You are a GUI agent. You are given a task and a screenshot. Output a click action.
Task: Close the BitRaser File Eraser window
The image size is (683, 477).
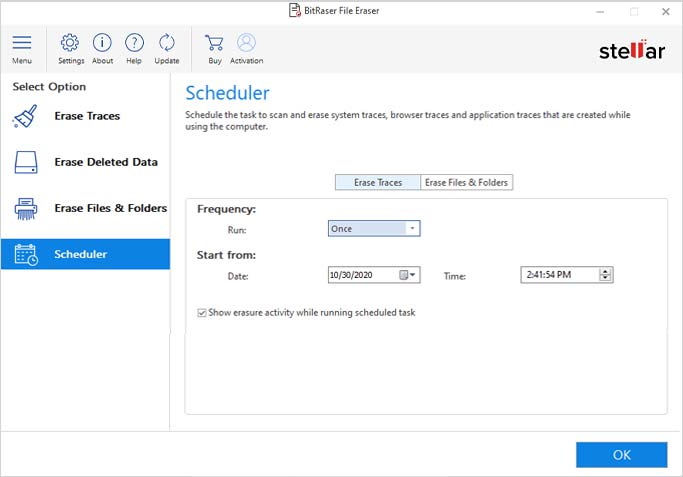666,12
